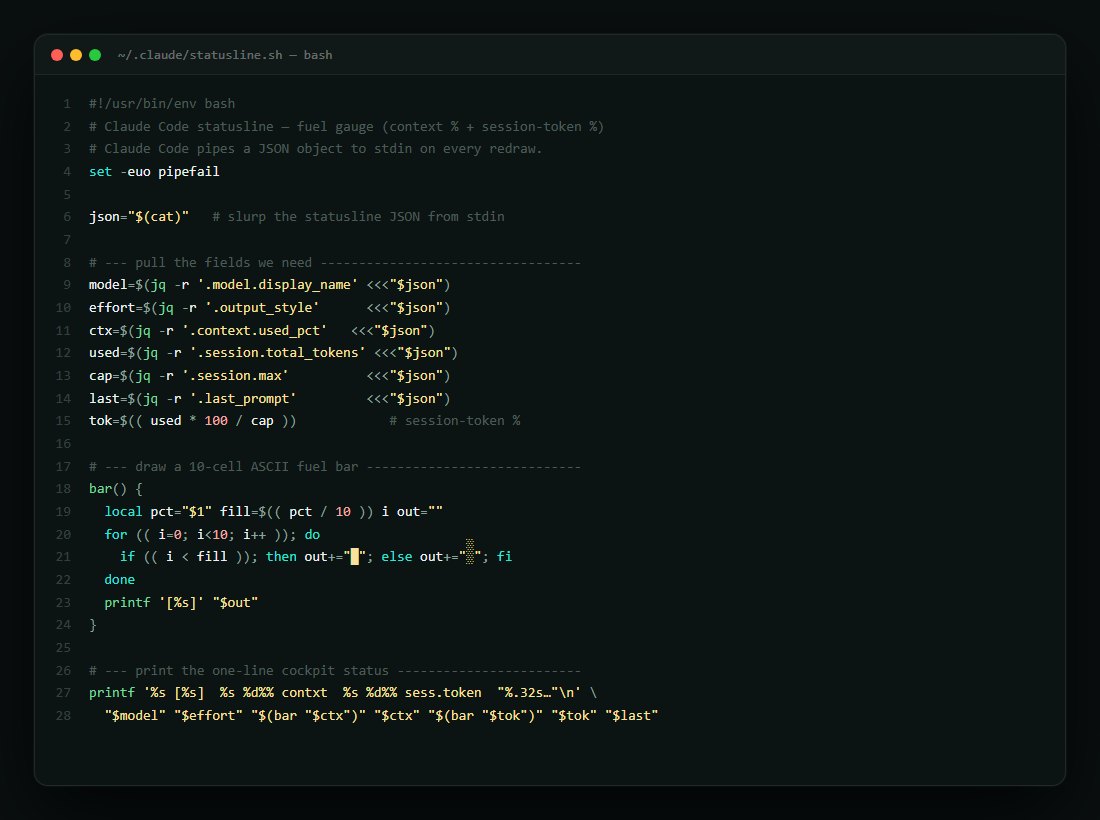Click the '$(bar "$tok")' call on line 28

click(x=485, y=715)
